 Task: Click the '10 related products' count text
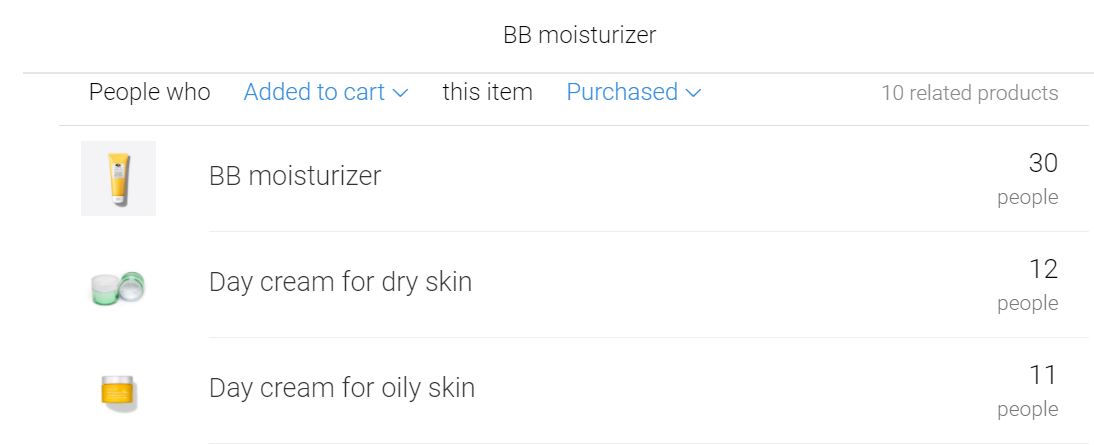(969, 93)
